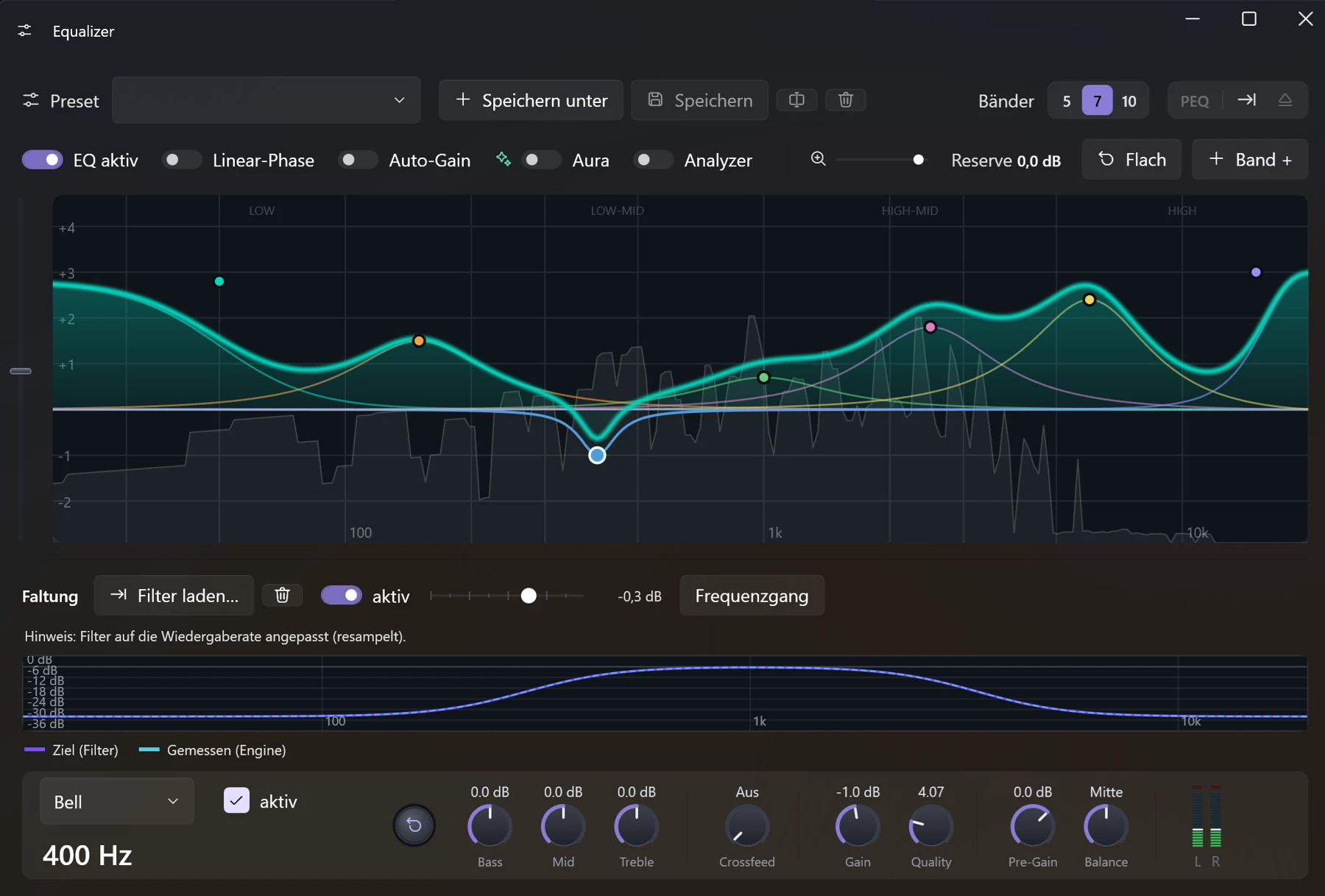Click the Reserve 0,0 dB readout
Viewport: 1325px width, 896px height.
click(1006, 160)
